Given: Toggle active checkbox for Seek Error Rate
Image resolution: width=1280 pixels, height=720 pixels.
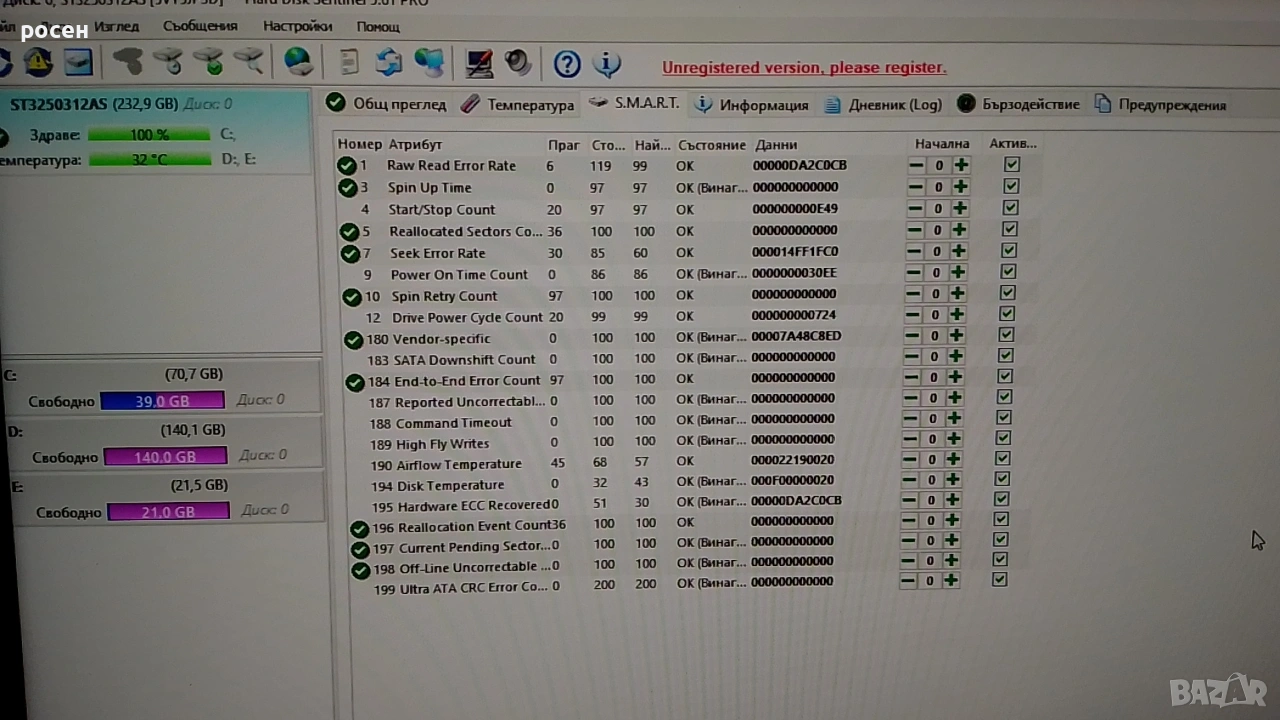Looking at the screenshot, I should click(x=1009, y=251).
